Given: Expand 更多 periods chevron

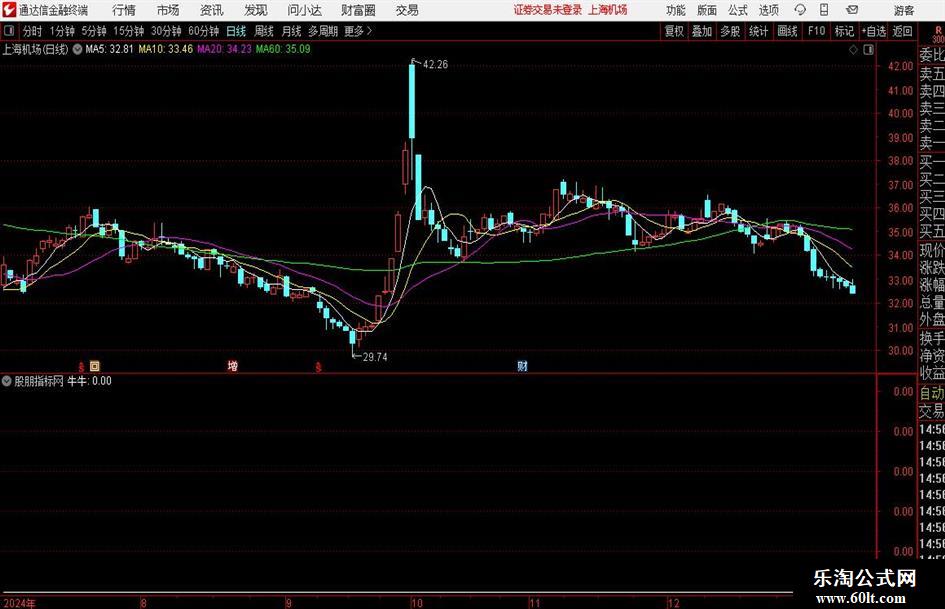Looking at the screenshot, I should pos(369,31).
